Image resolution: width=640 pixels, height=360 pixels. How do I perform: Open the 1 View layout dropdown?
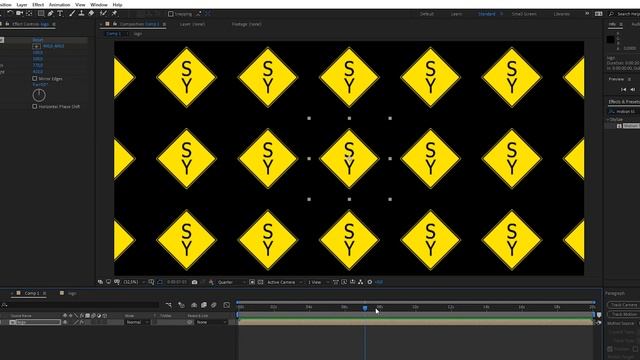(317, 282)
